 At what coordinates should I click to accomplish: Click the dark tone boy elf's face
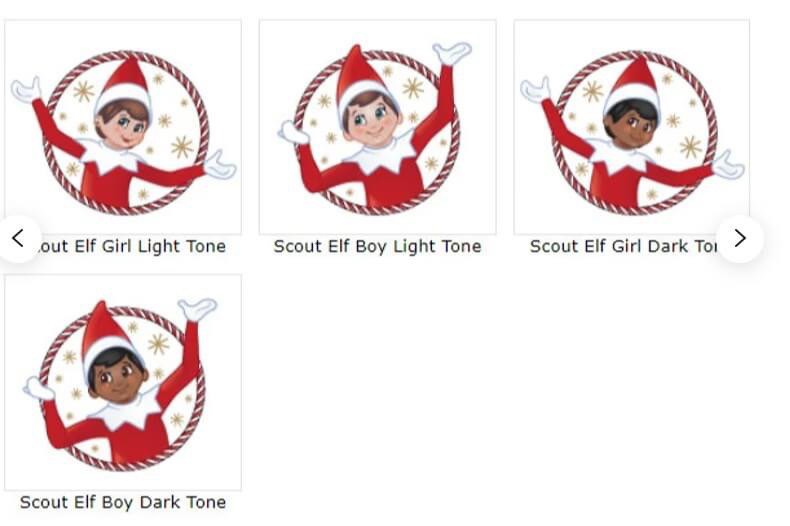117,376
